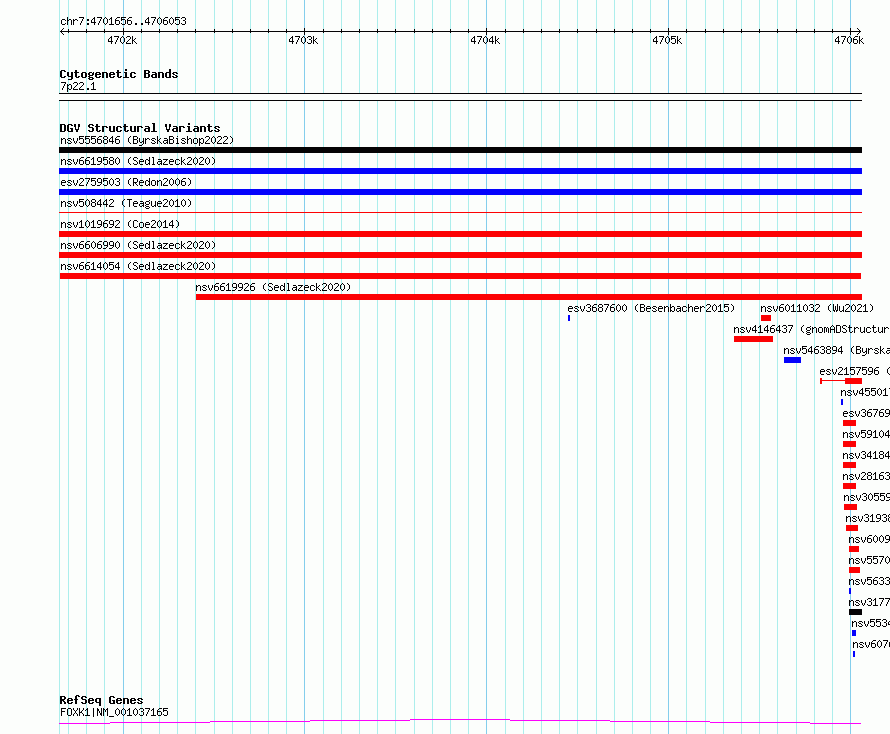Click the red bar under the nsv59104 label
Screen dimensions: 890x734
pos(849,444)
